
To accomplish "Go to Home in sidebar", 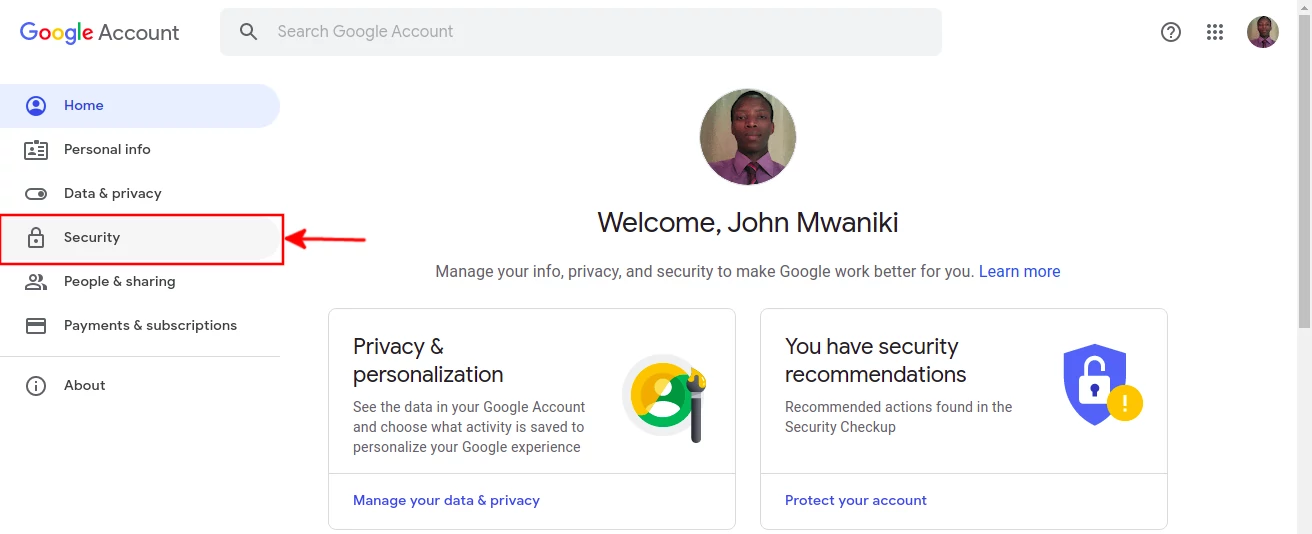I will pyautogui.click(x=140, y=106).
